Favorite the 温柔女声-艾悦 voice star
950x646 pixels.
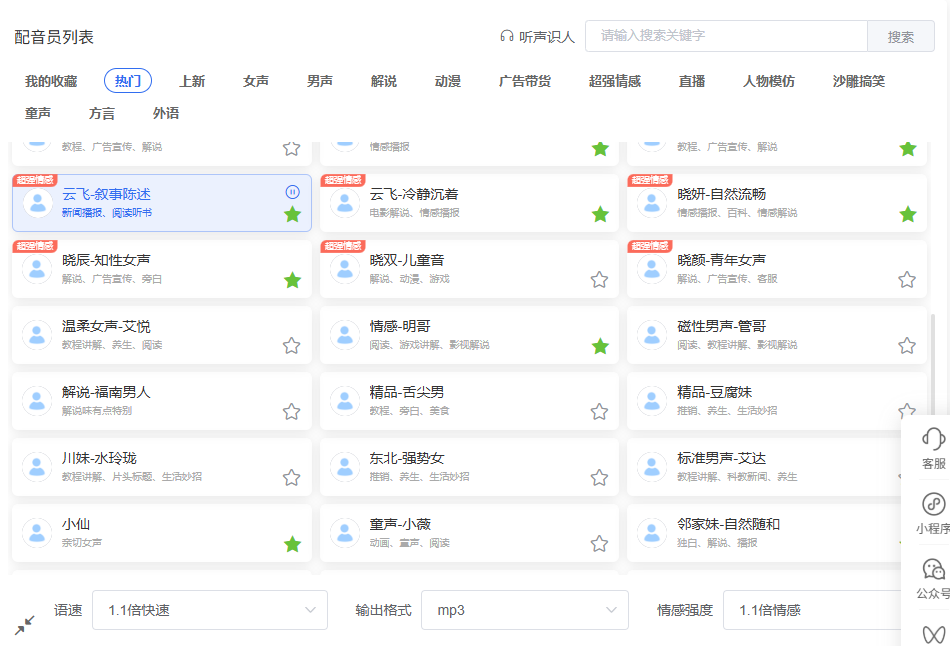pos(291,346)
